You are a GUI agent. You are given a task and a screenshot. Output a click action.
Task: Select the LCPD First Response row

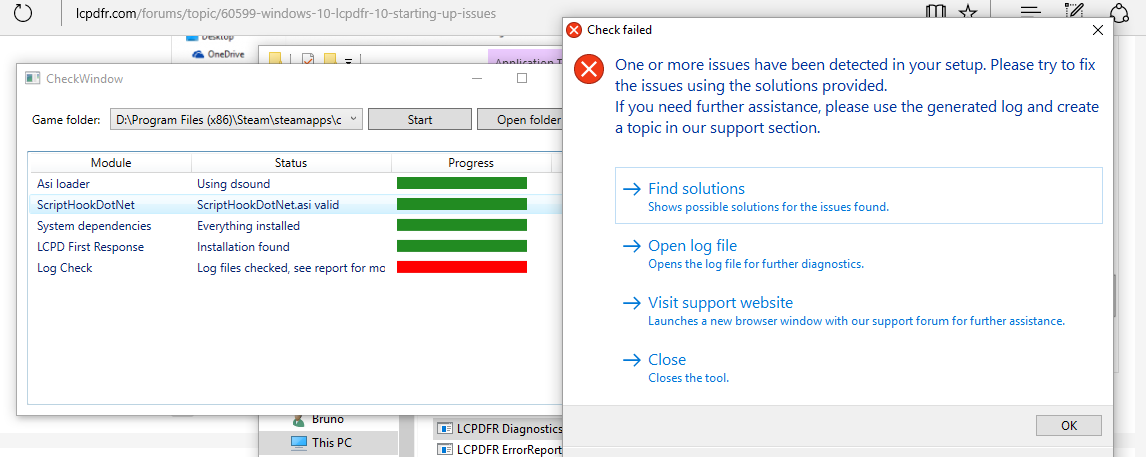pos(295,247)
